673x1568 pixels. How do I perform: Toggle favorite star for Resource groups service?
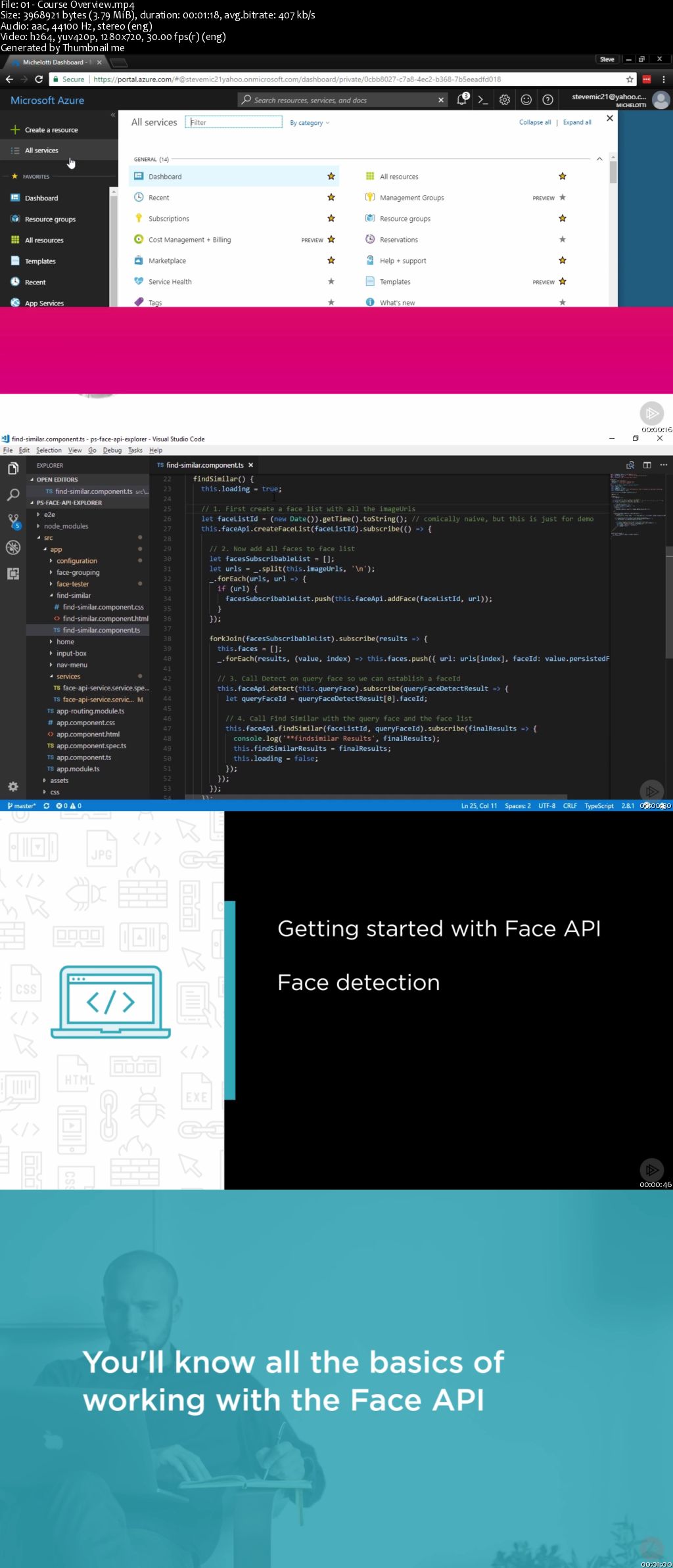click(563, 218)
